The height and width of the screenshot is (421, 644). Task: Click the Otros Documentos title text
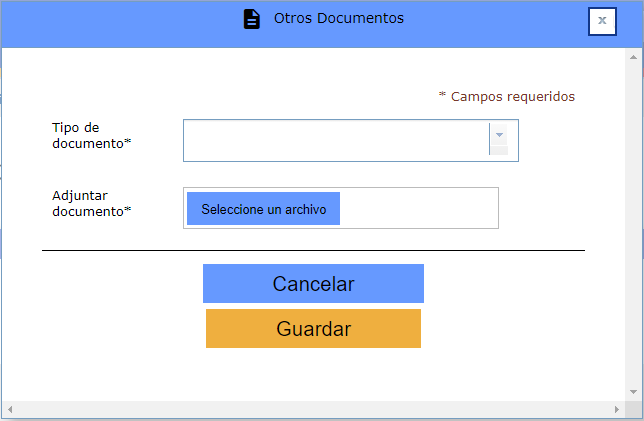click(x=339, y=19)
